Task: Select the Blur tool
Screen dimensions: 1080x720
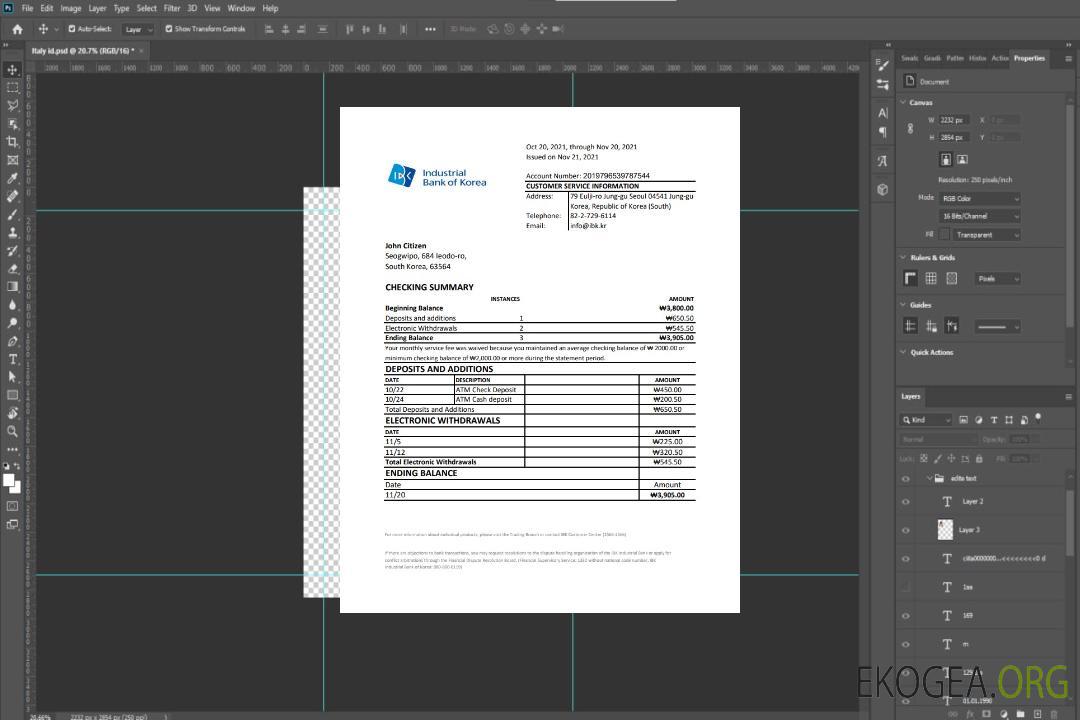Action: point(12,305)
